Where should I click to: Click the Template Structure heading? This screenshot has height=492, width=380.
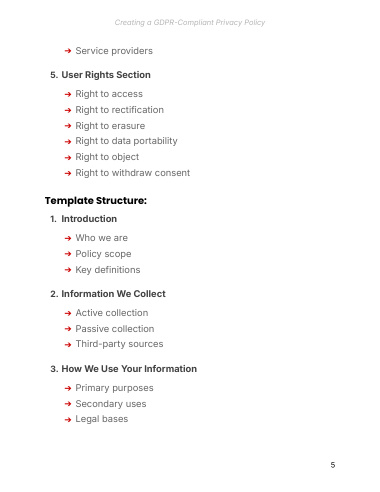[96, 201]
